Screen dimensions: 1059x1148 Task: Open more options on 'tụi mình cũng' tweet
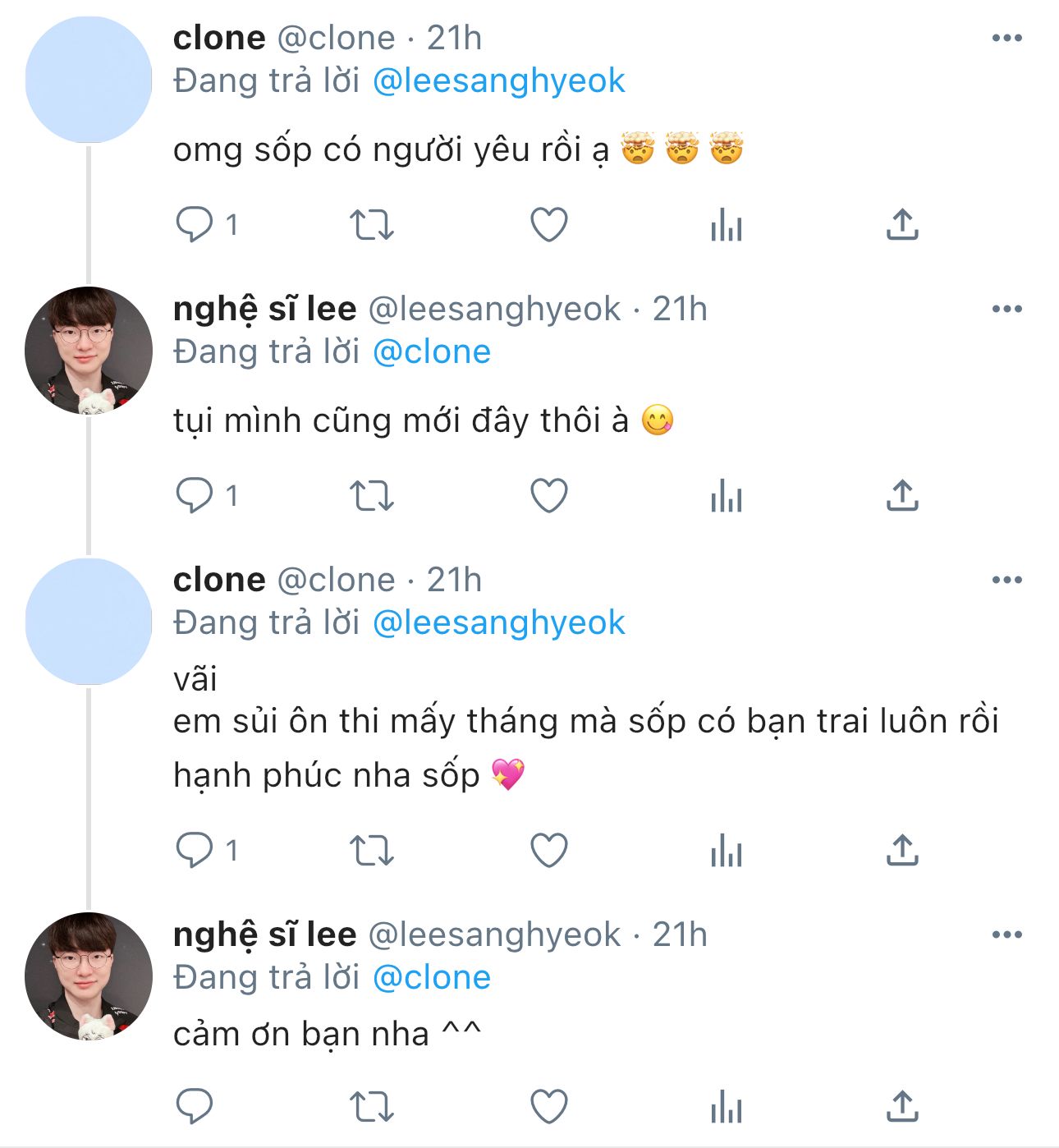(x=1006, y=309)
